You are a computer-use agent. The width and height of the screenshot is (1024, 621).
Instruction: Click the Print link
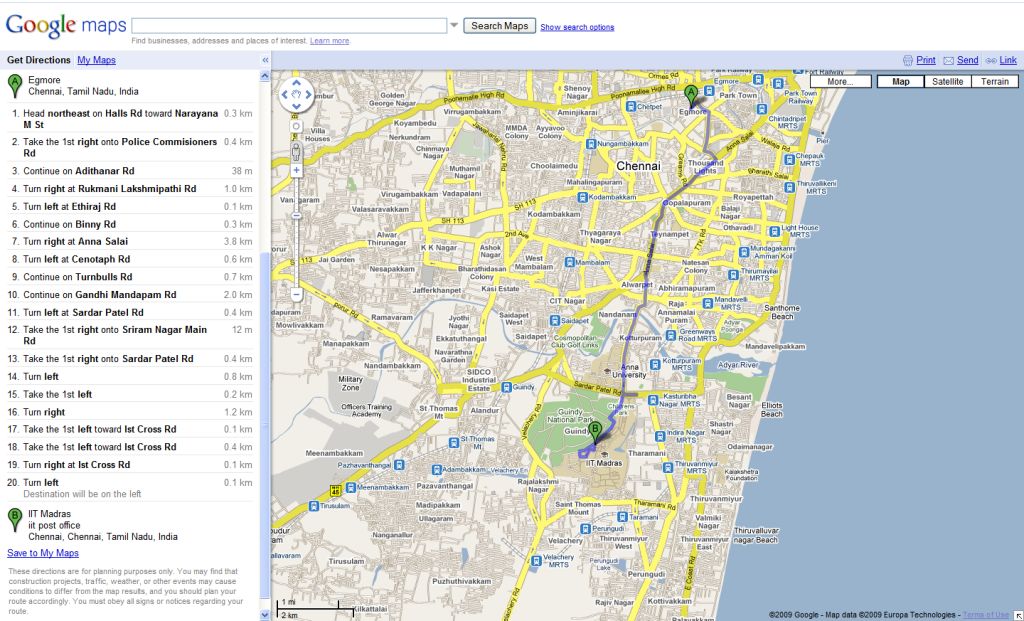[x=925, y=60]
